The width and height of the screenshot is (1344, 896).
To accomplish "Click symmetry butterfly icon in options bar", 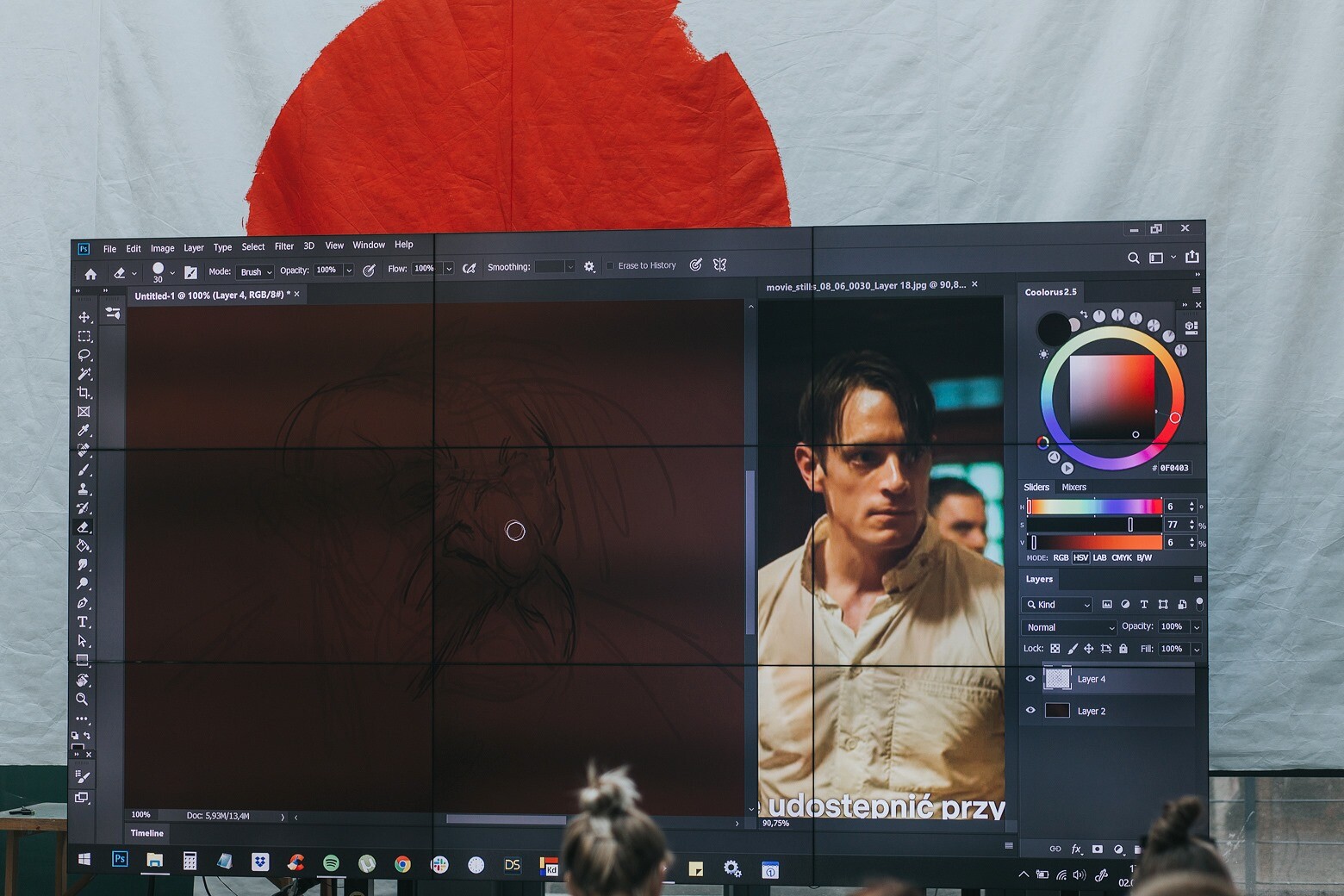I will (x=720, y=265).
